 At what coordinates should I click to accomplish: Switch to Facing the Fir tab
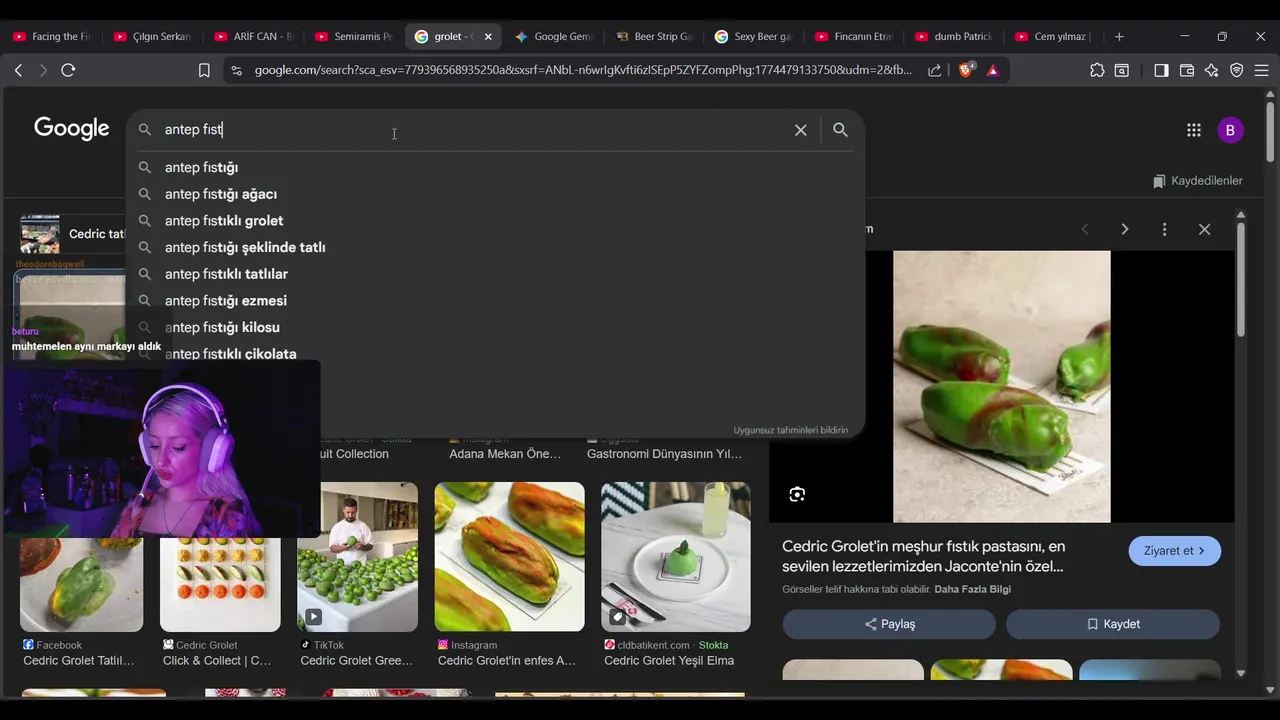point(52,36)
